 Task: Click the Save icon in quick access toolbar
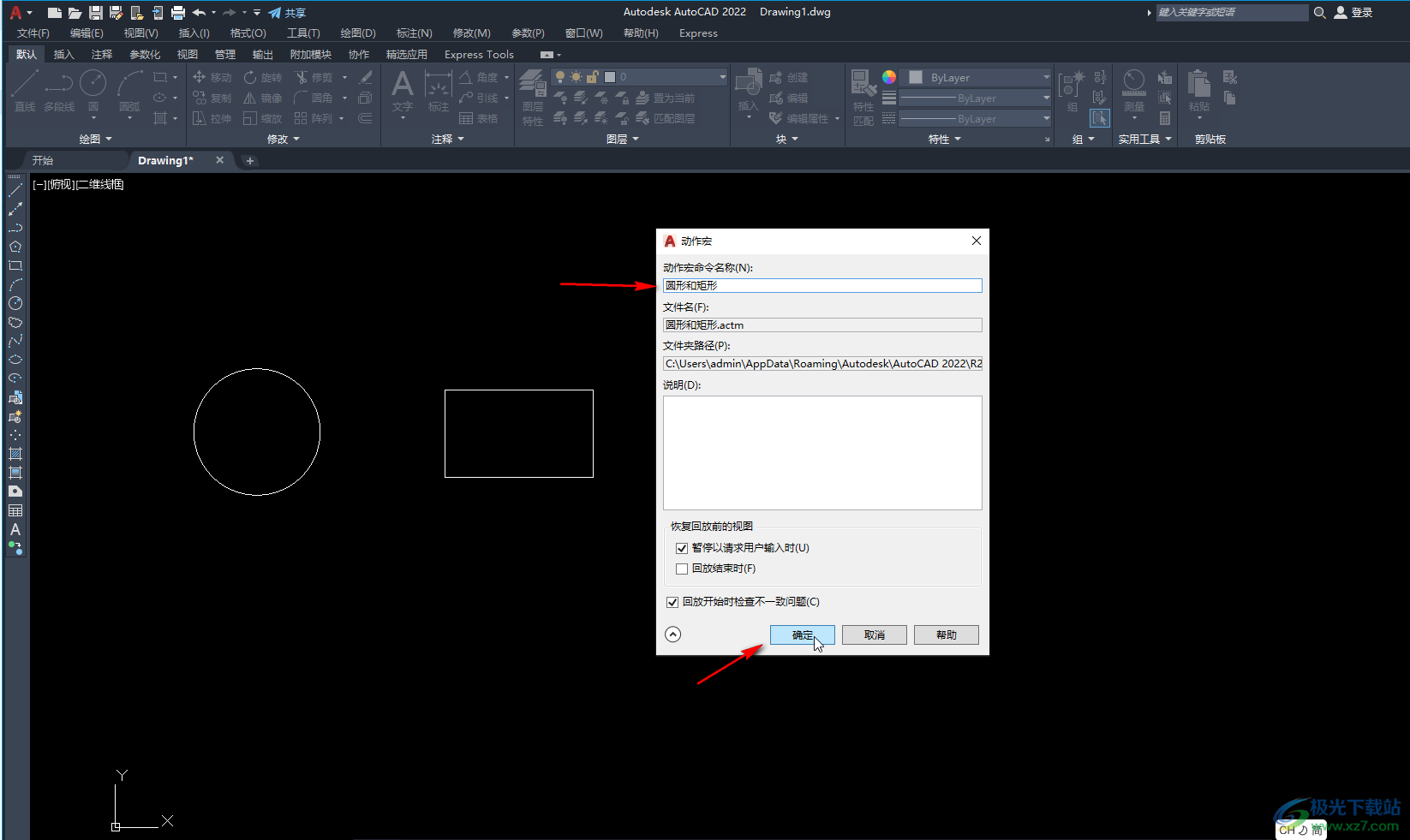point(95,13)
